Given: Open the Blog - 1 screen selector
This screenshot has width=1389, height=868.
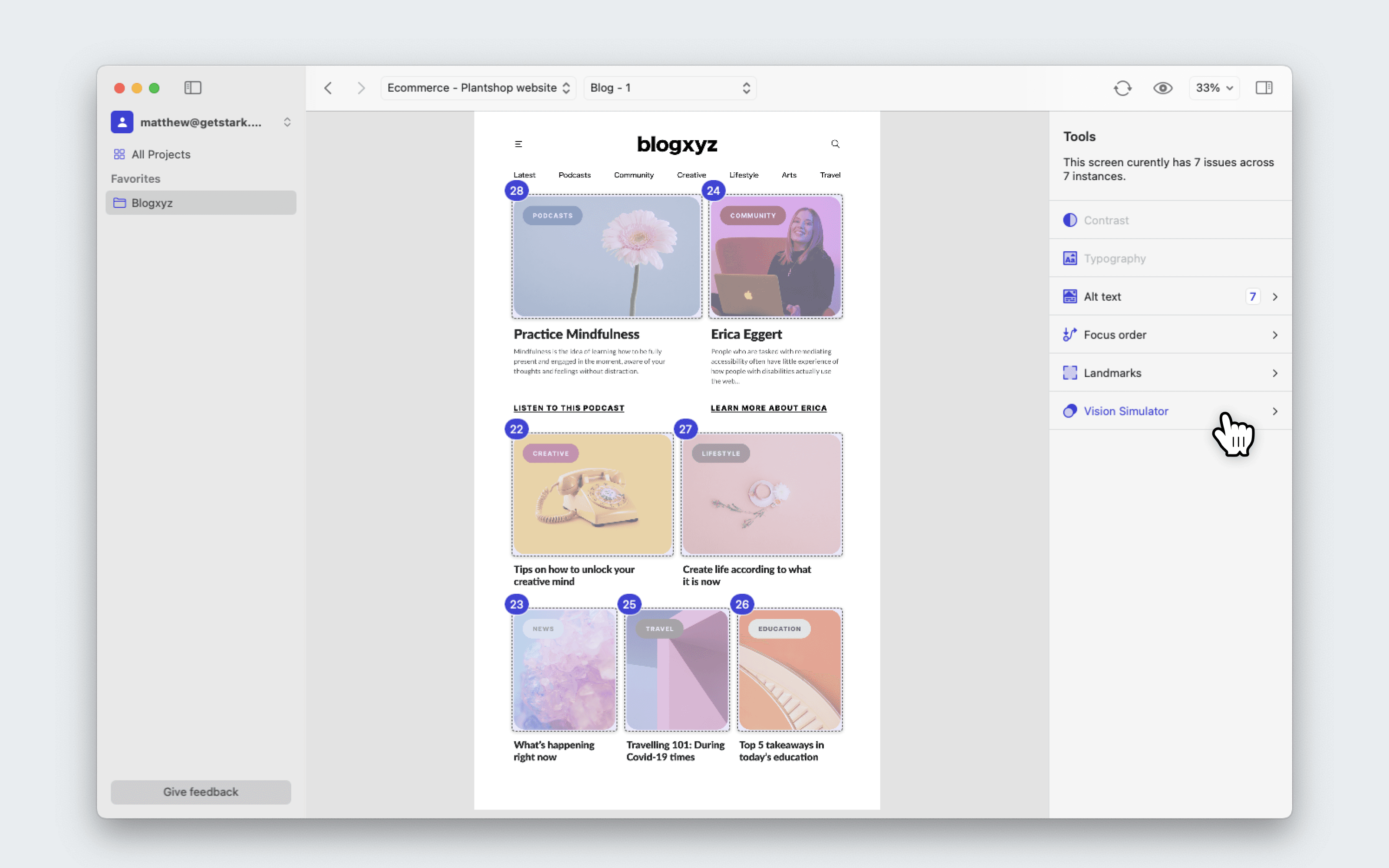Looking at the screenshot, I should click(x=669, y=88).
